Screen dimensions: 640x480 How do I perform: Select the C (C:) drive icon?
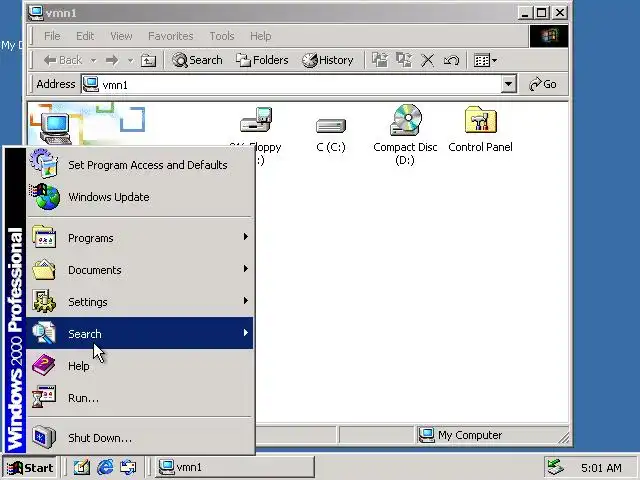pyautogui.click(x=331, y=125)
